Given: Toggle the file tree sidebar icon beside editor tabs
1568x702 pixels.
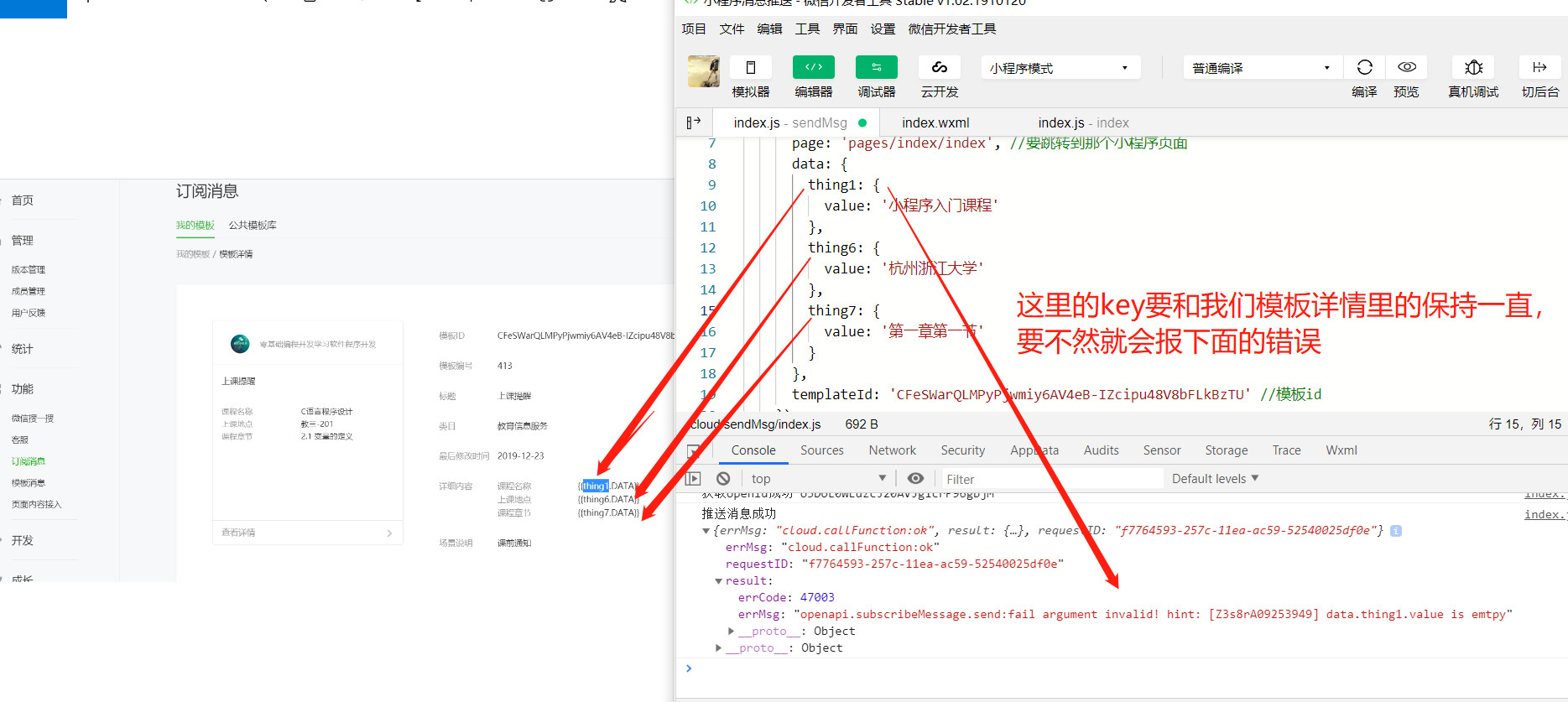Looking at the screenshot, I should (x=694, y=122).
